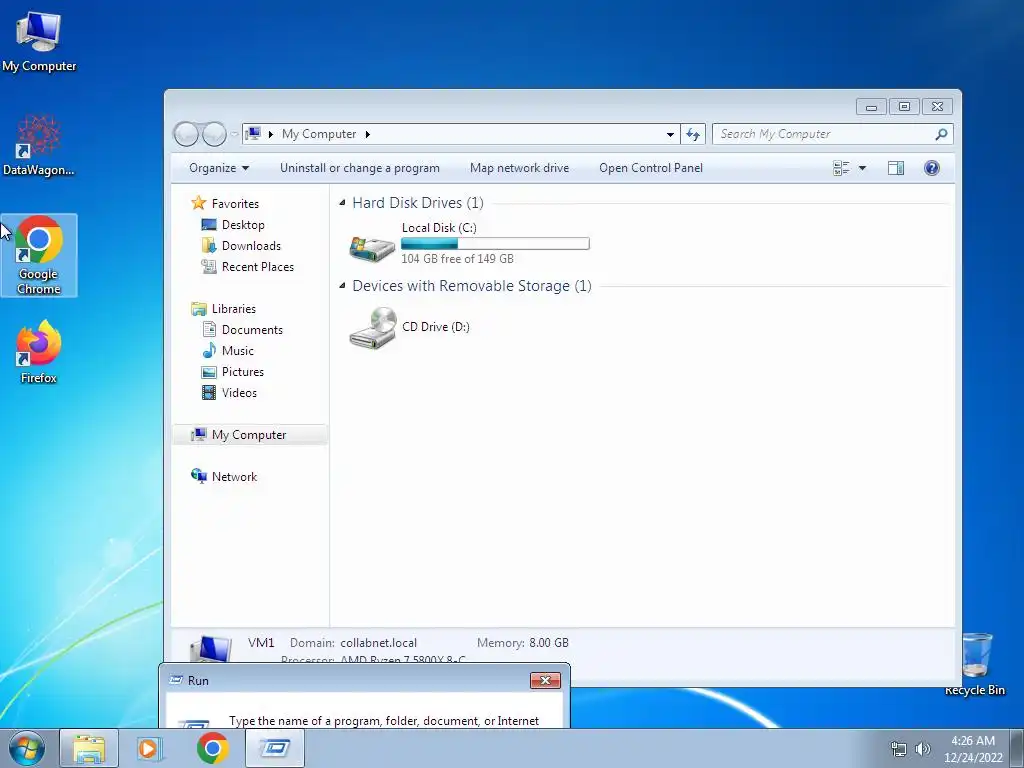This screenshot has width=1024, height=768.
Task: Open the My Computer desktop icon
Action: click(39, 41)
